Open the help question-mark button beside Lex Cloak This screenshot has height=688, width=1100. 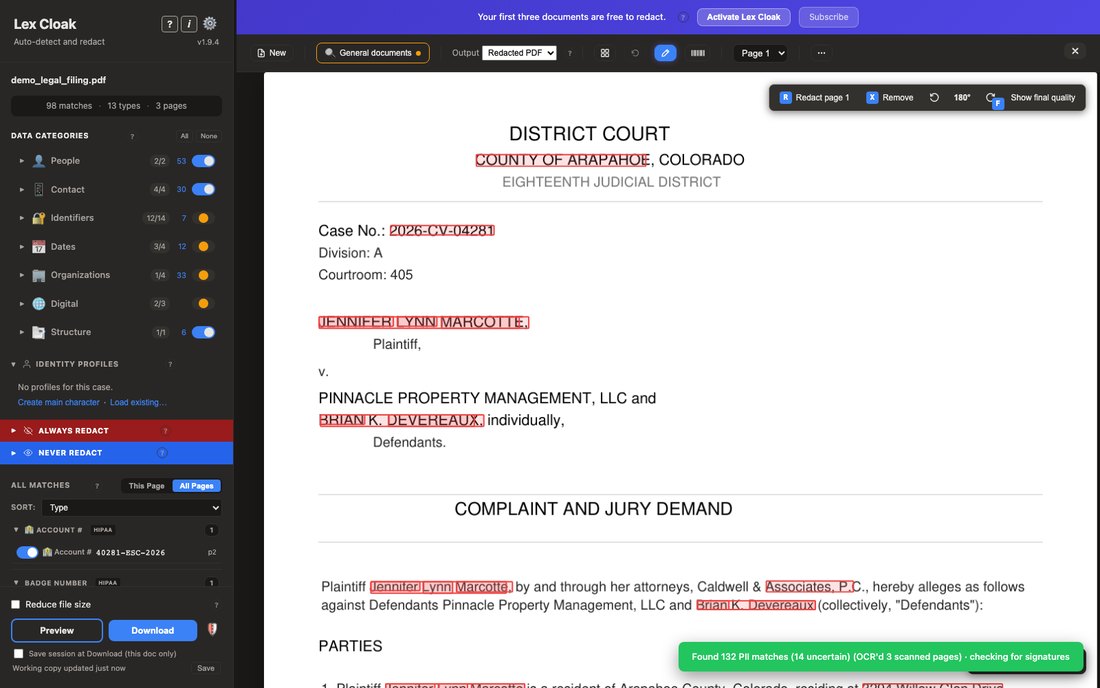coord(169,24)
